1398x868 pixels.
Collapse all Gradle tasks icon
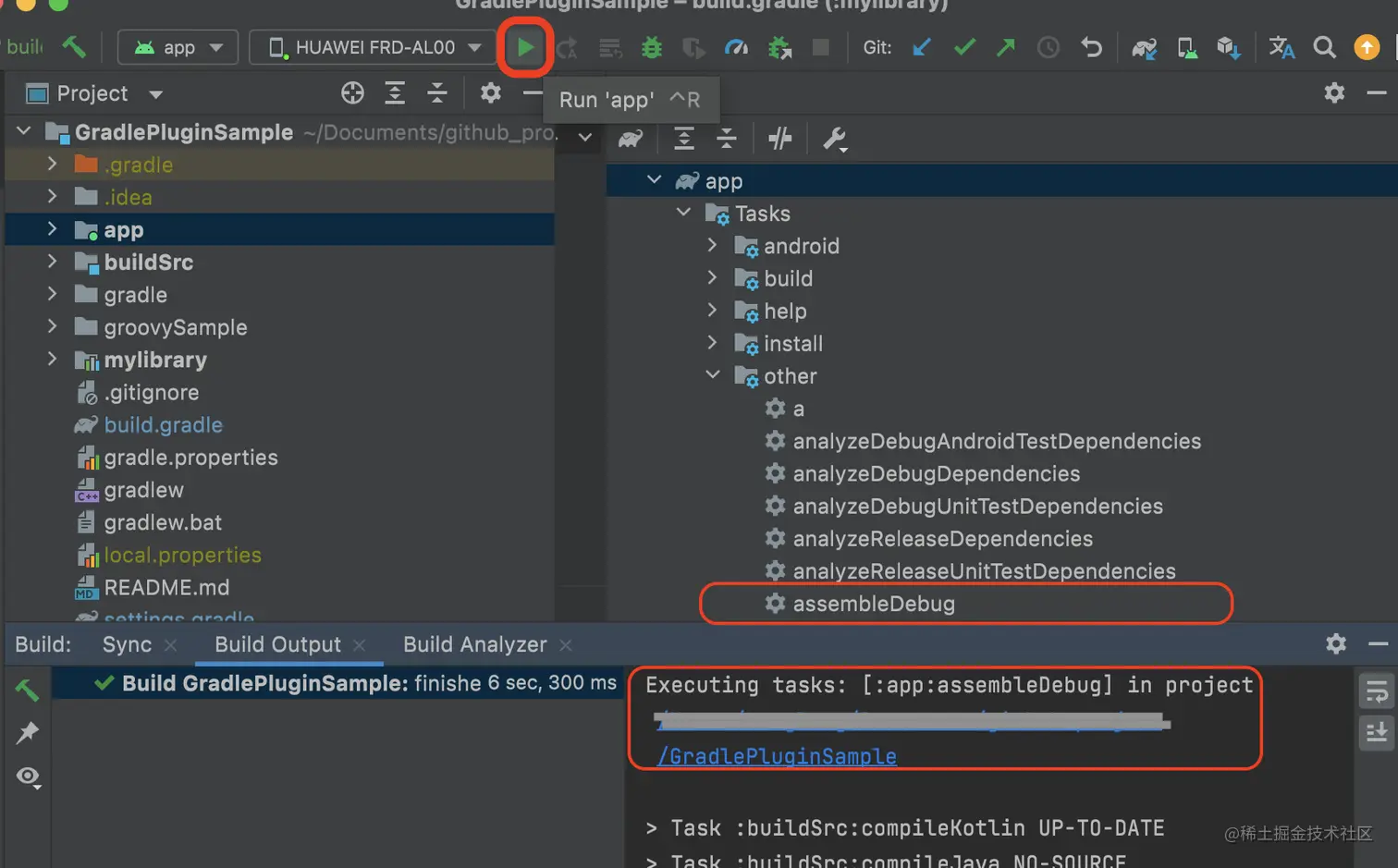[x=727, y=139]
